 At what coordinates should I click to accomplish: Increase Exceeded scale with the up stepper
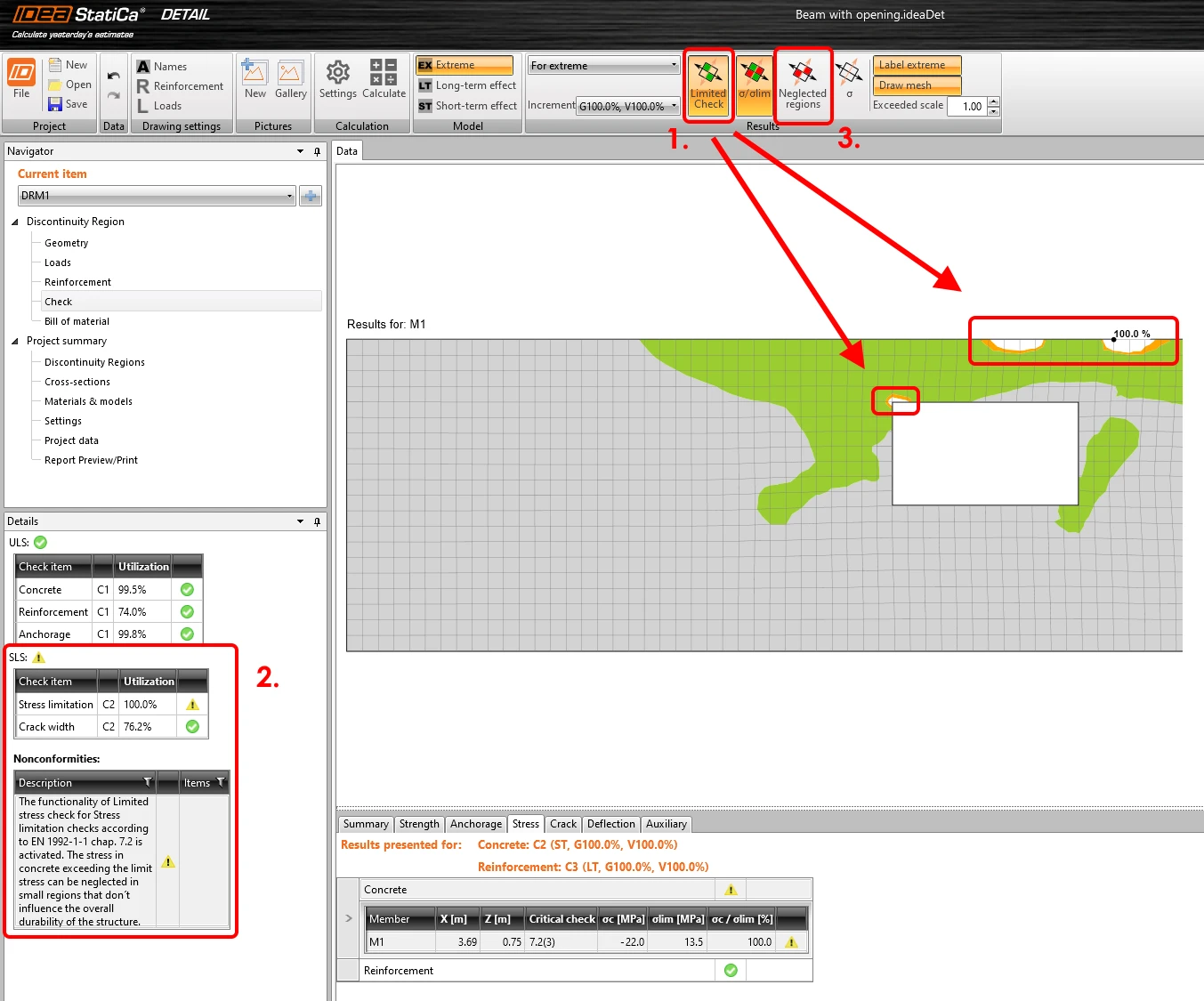click(994, 101)
